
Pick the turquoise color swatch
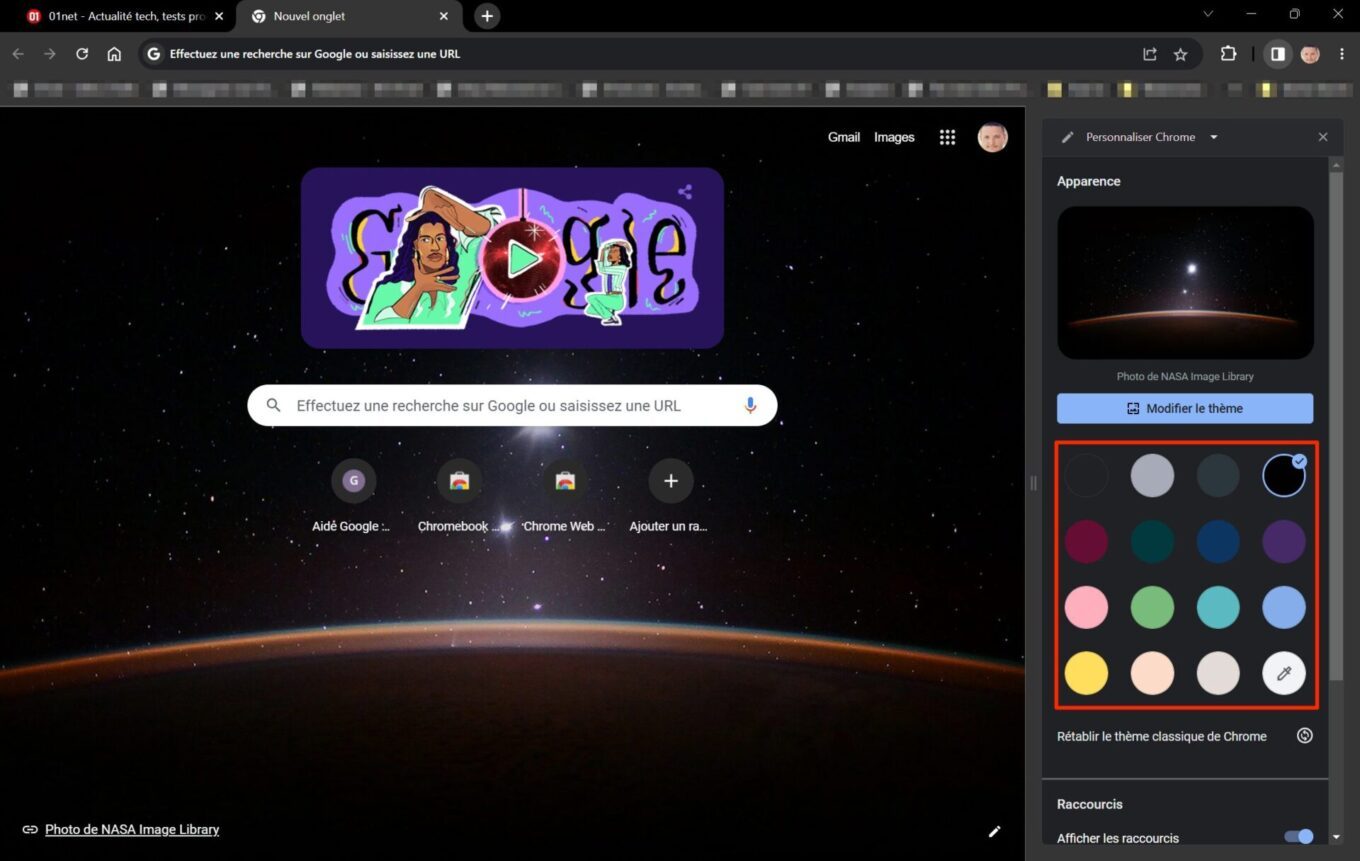pyautogui.click(x=1218, y=607)
